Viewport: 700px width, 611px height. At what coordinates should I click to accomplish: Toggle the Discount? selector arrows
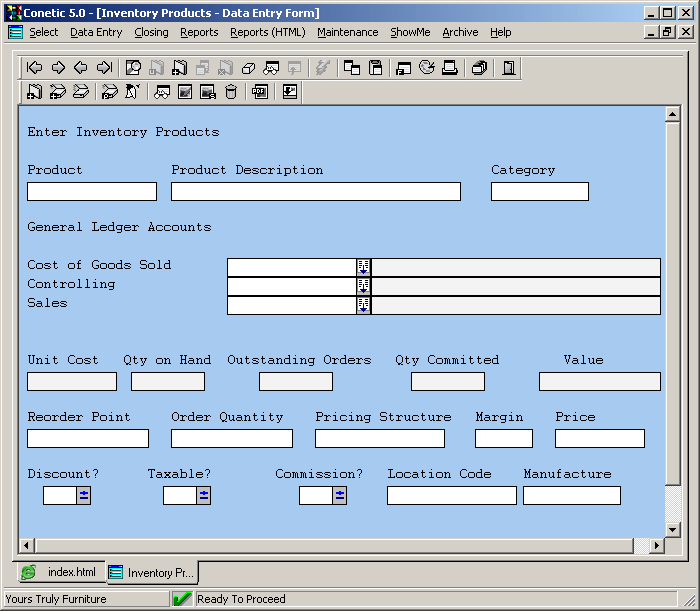click(84, 495)
